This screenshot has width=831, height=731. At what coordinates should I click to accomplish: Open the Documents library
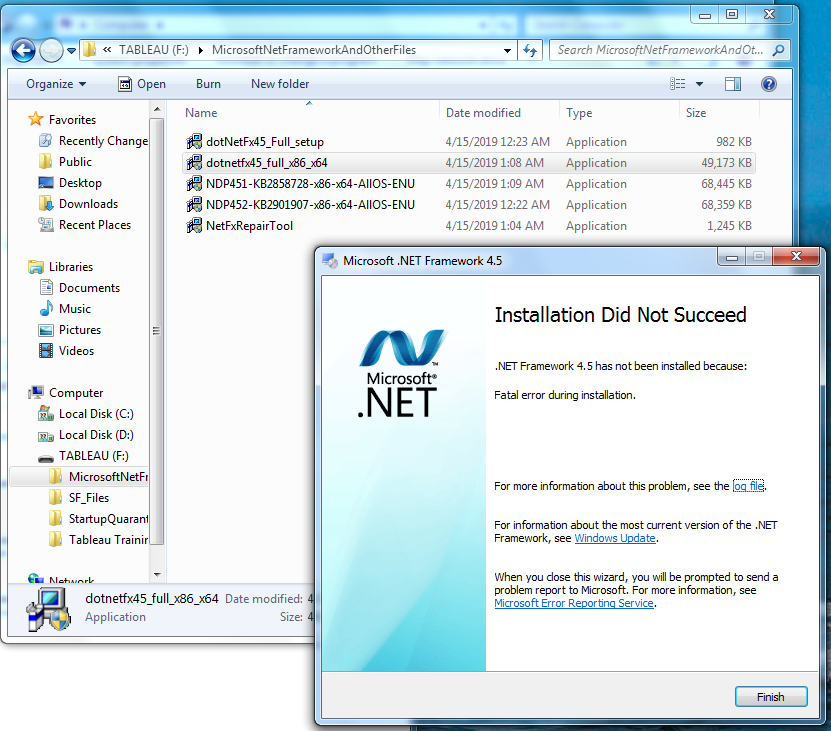[x=79, y=288]
